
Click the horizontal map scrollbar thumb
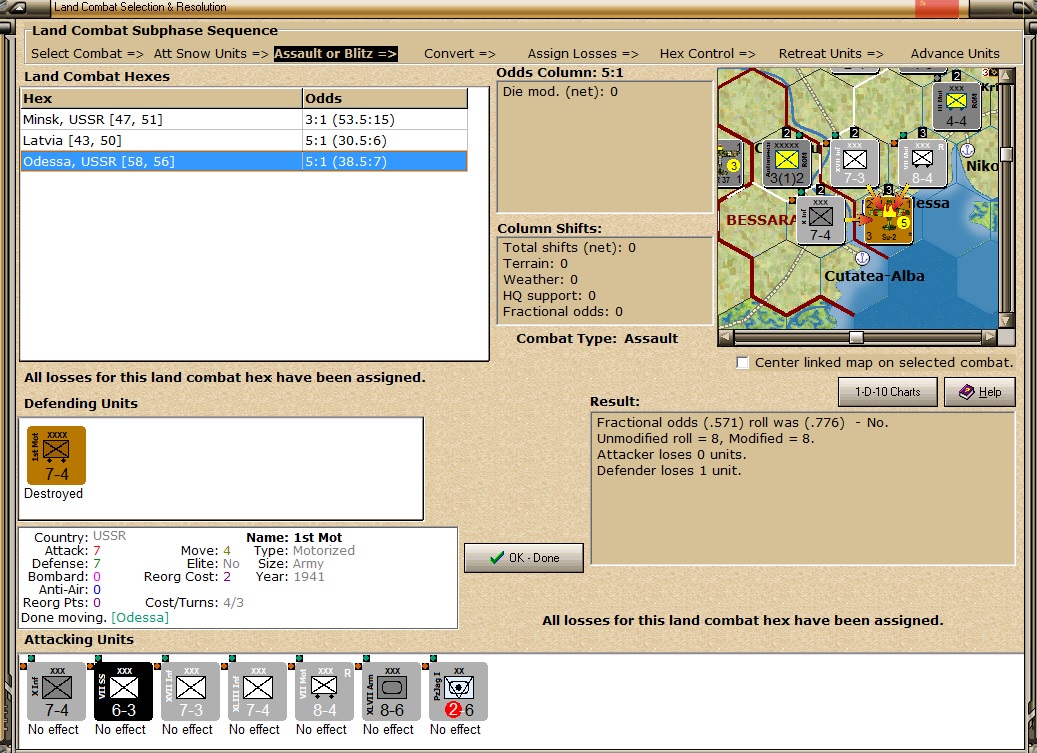(x=856, y=337)
